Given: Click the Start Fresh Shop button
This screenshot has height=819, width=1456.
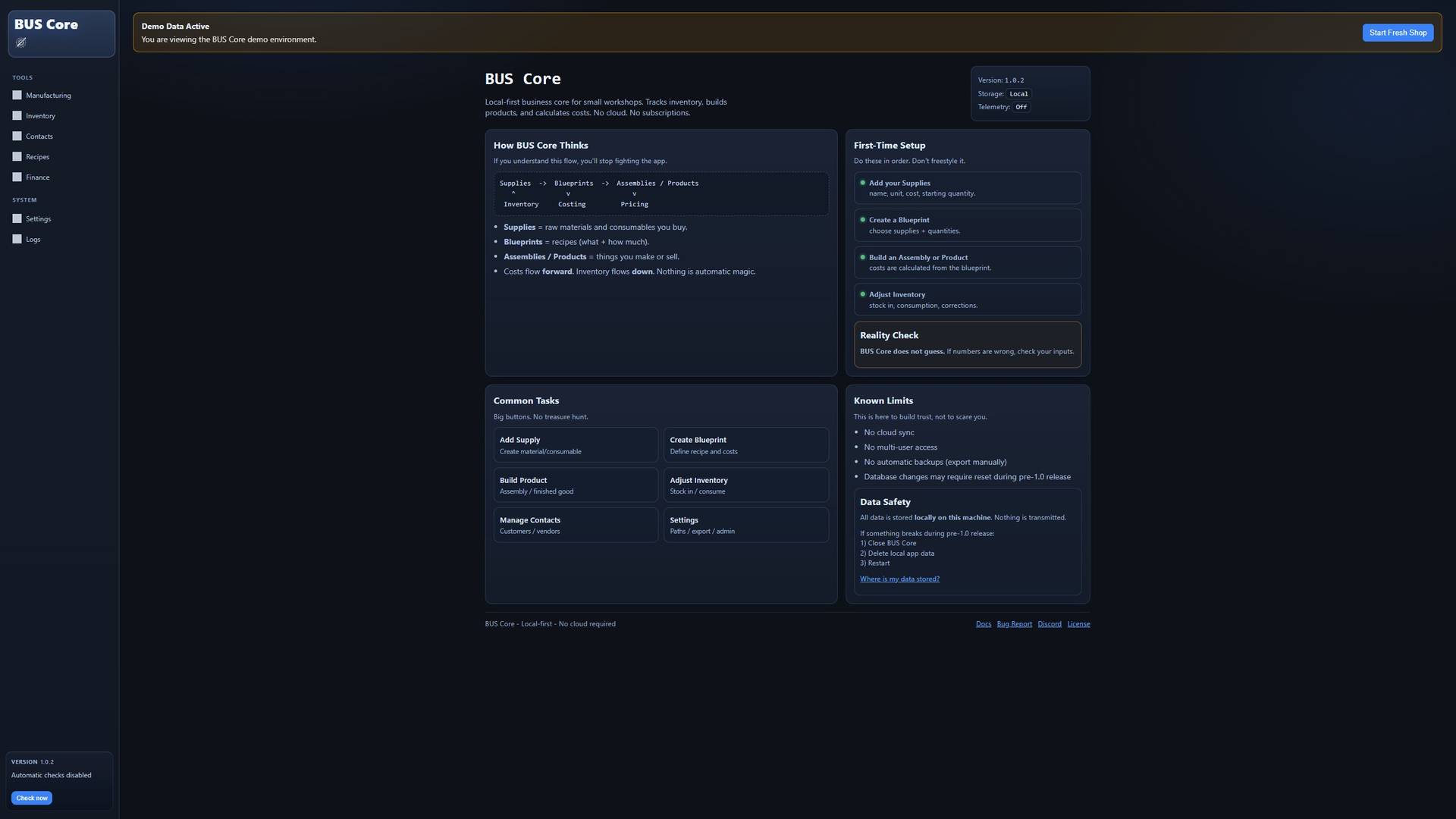Looking at the screenshot, I should click(1397, 33).
